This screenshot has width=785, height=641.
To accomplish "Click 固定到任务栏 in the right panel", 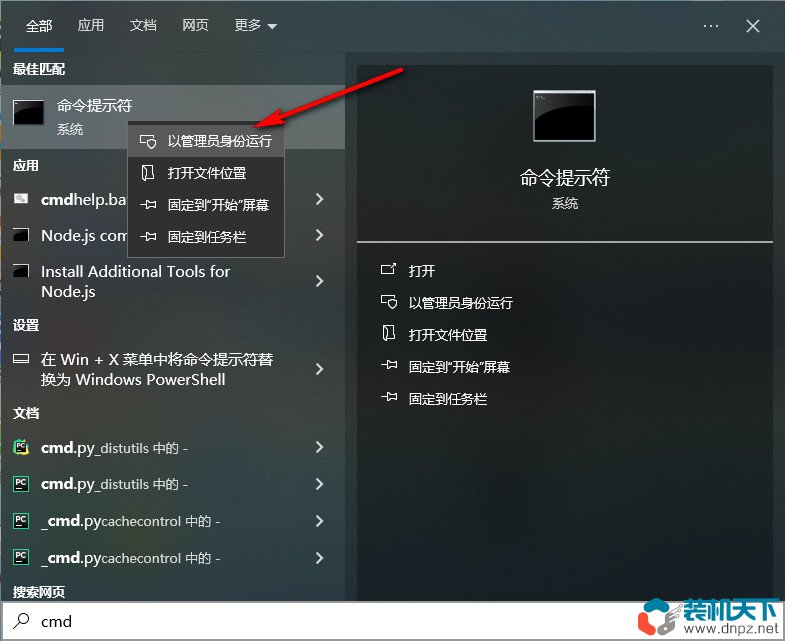I will click(x=448, y=399).
